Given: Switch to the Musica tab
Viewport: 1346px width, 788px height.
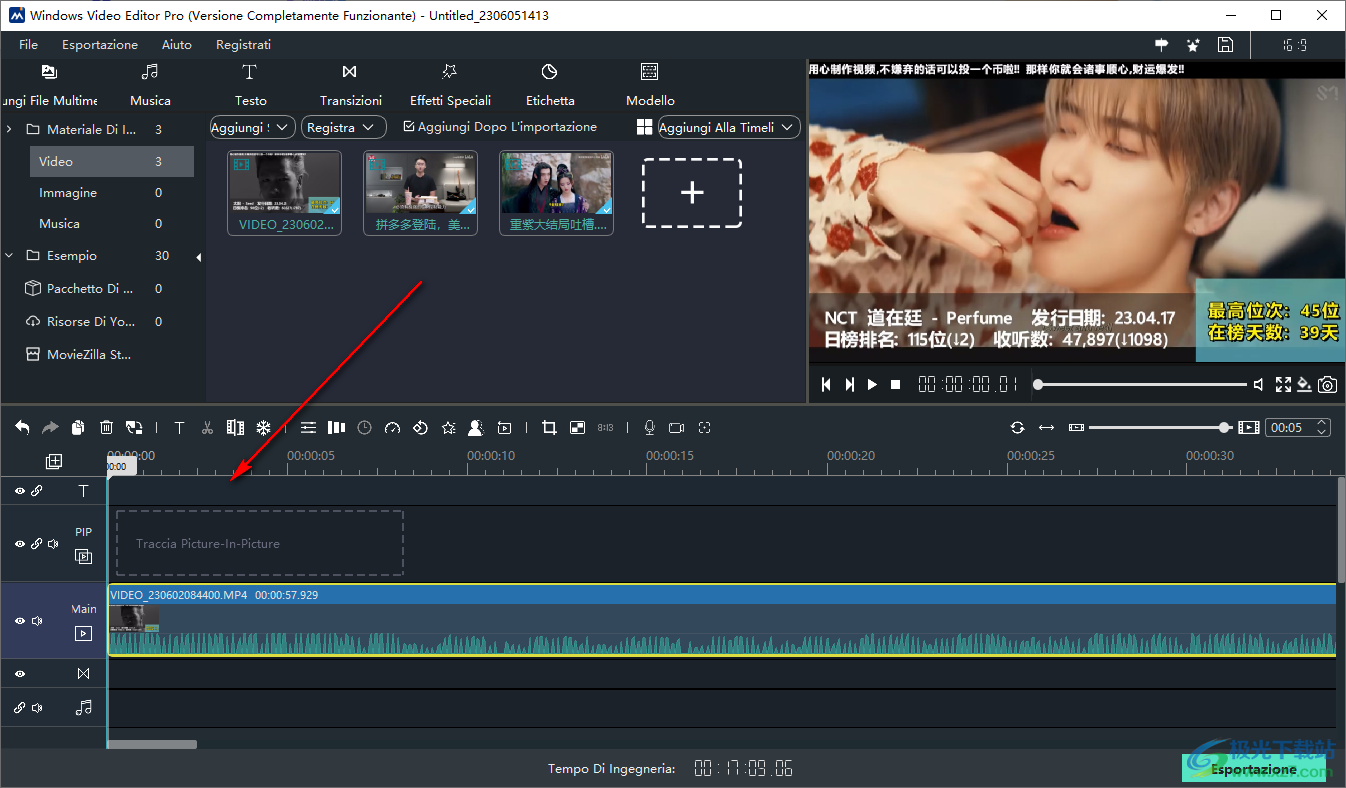Looking at the screenshot, I should [150, 86].
